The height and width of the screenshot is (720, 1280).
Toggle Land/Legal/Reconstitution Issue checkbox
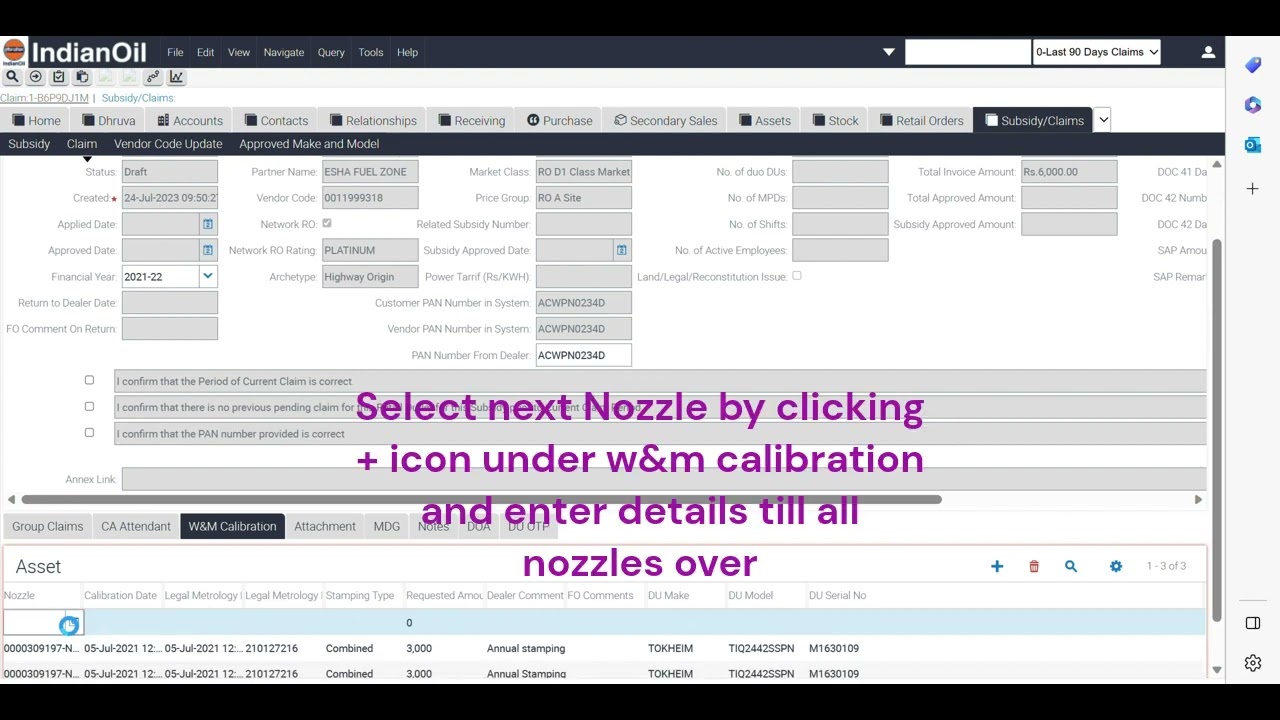pyautogui.click(x=797, y=275)
